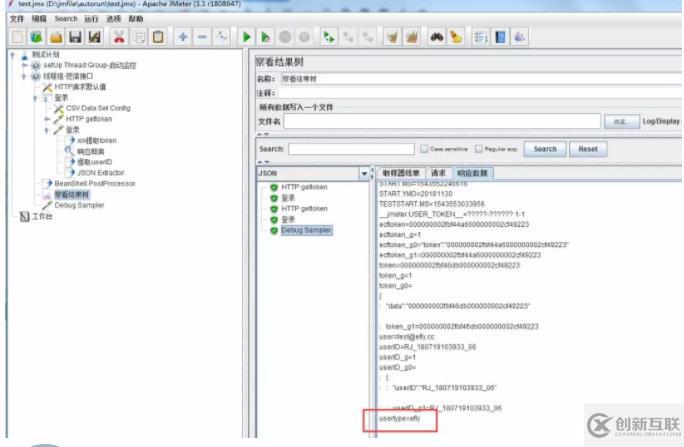The width and height of the screenshot is (684, 447).
Task: Open the Function helper dialog icon
Action: [480, 37]
